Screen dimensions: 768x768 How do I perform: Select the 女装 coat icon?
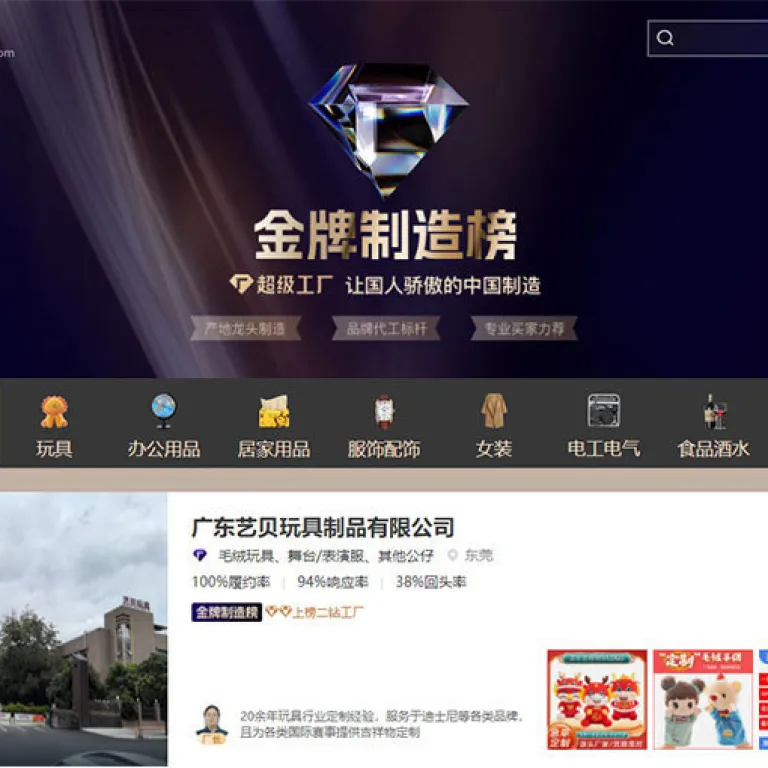tap(494, 411)
